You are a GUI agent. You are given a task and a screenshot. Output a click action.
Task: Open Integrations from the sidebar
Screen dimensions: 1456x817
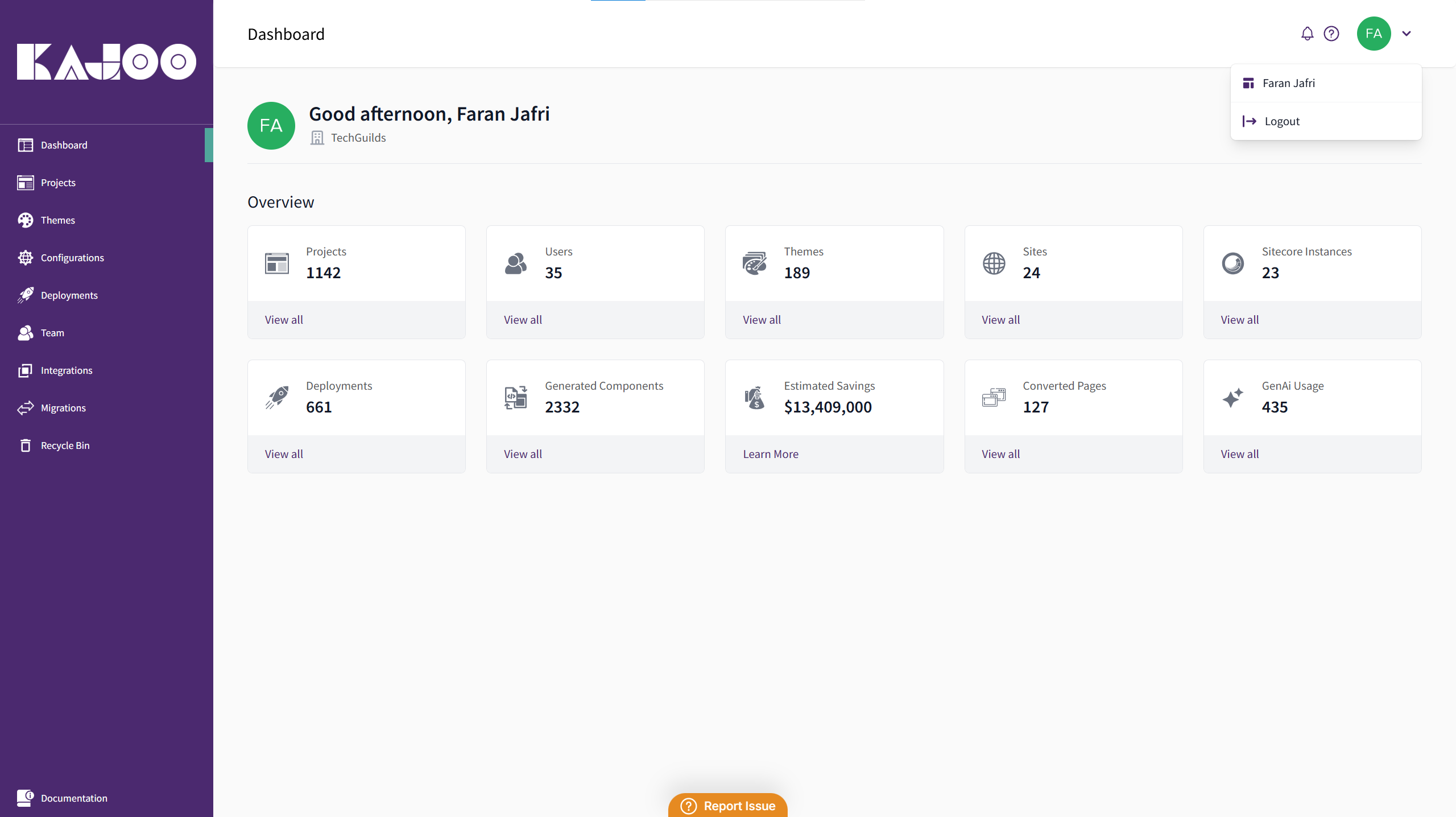pyautogui.click(x=67, y=370)
